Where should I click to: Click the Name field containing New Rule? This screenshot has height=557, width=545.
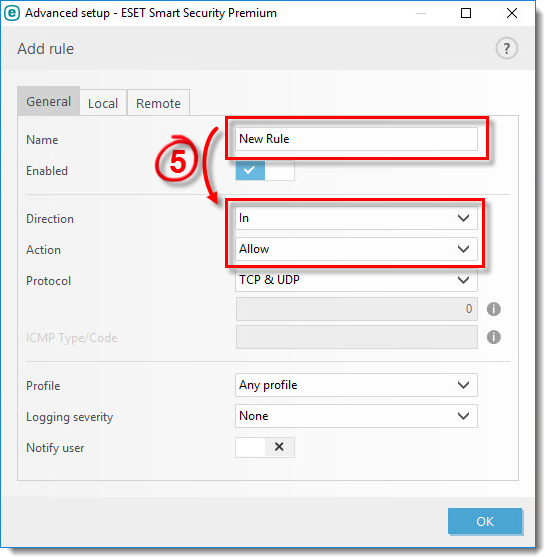click(x=356, y=139)
